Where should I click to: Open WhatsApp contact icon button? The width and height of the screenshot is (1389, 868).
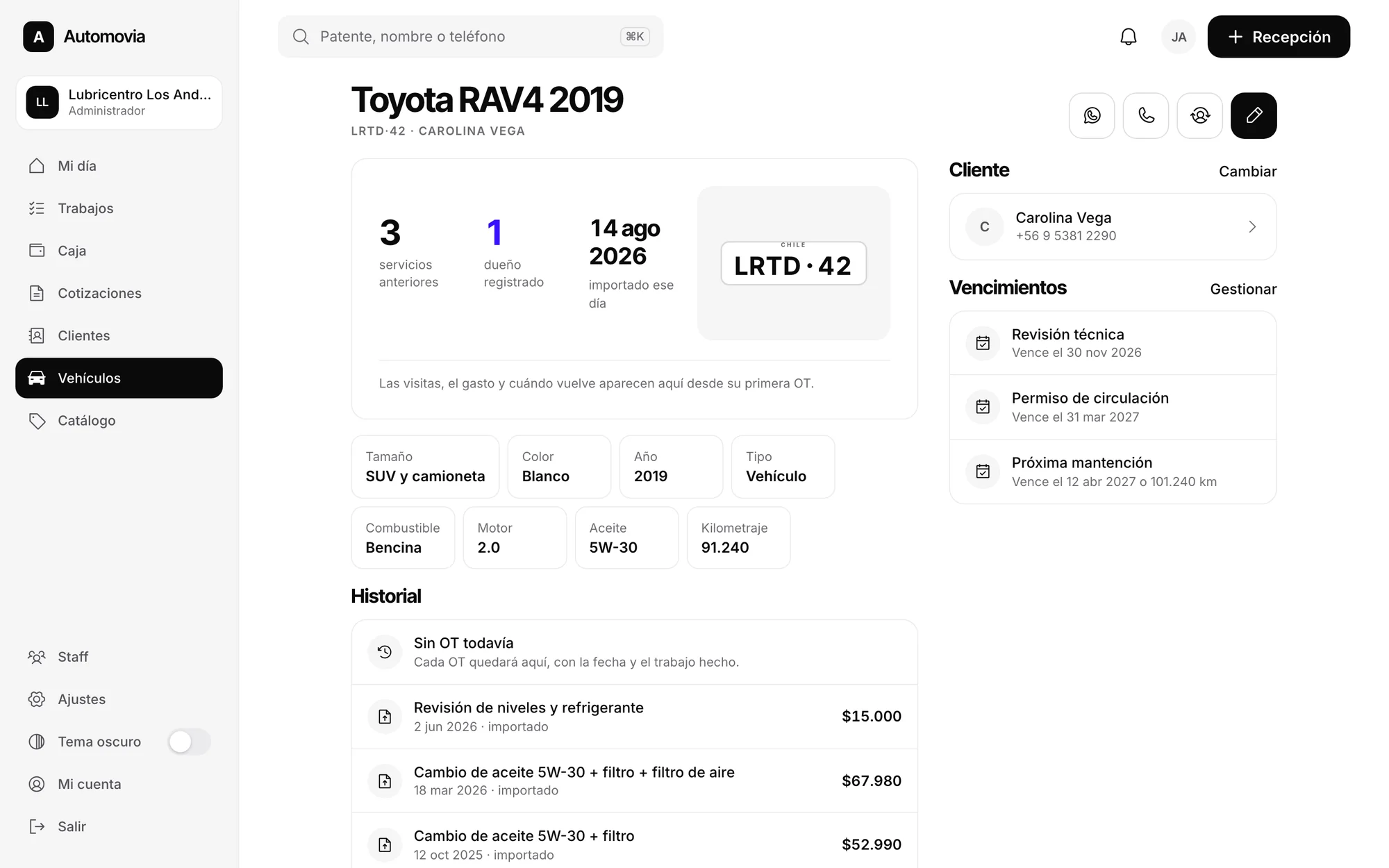1092,115
